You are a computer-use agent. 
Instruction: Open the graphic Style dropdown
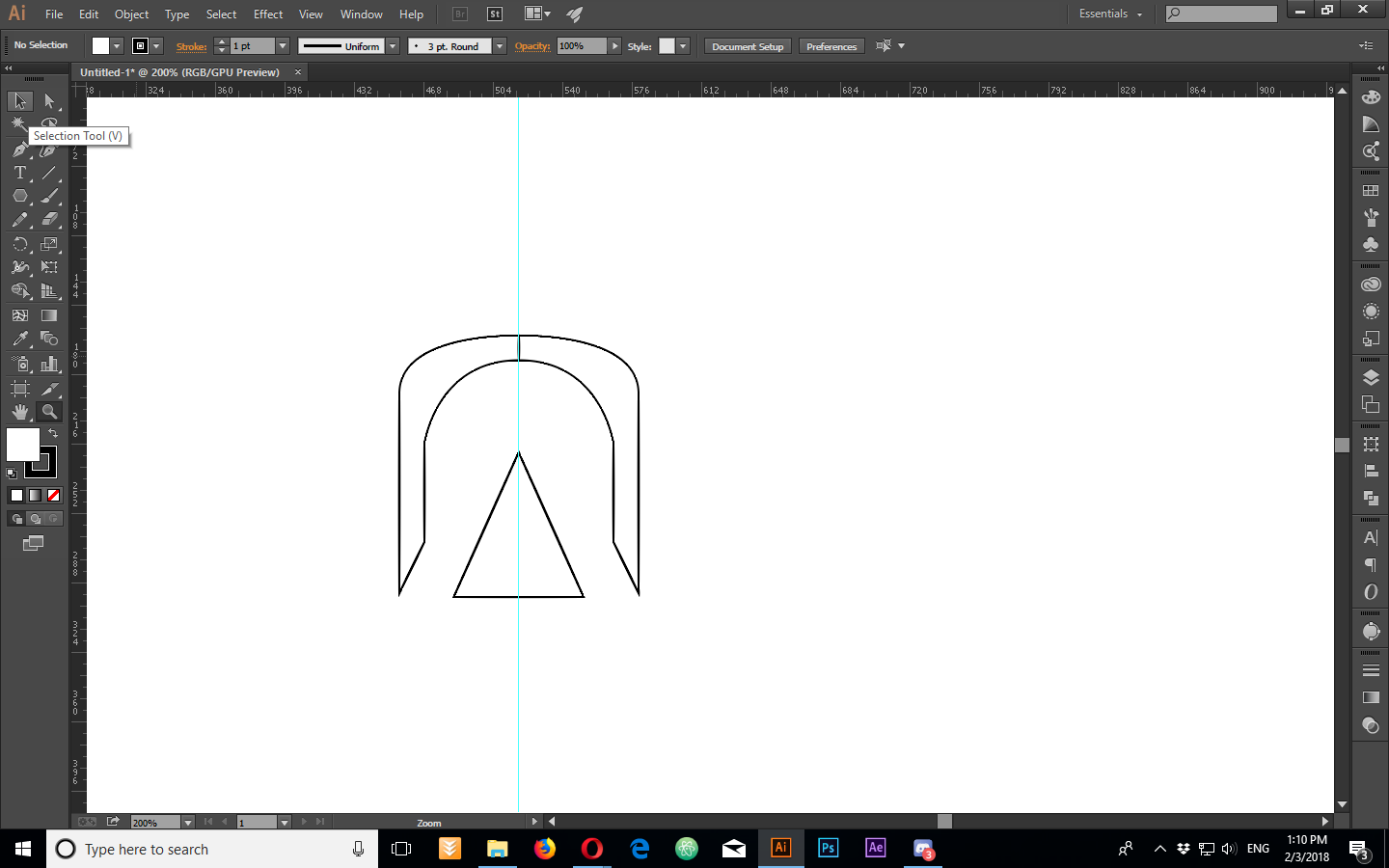(x=683, y=46)
